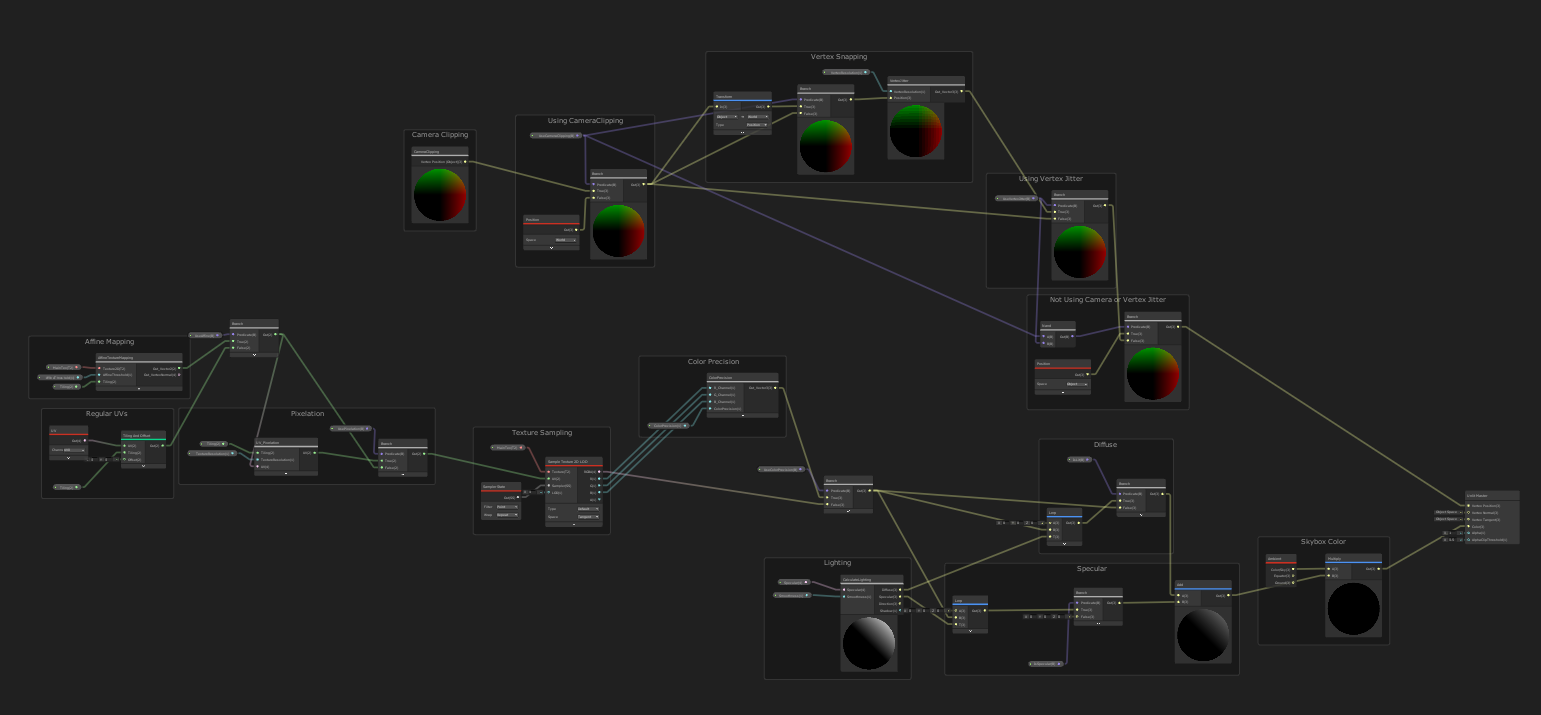Image resolution: width=1541 pixels, height=715 pixels.
Task: Open Sample Texture 2D LOD Space dropdown
Action: pos(588,517)
